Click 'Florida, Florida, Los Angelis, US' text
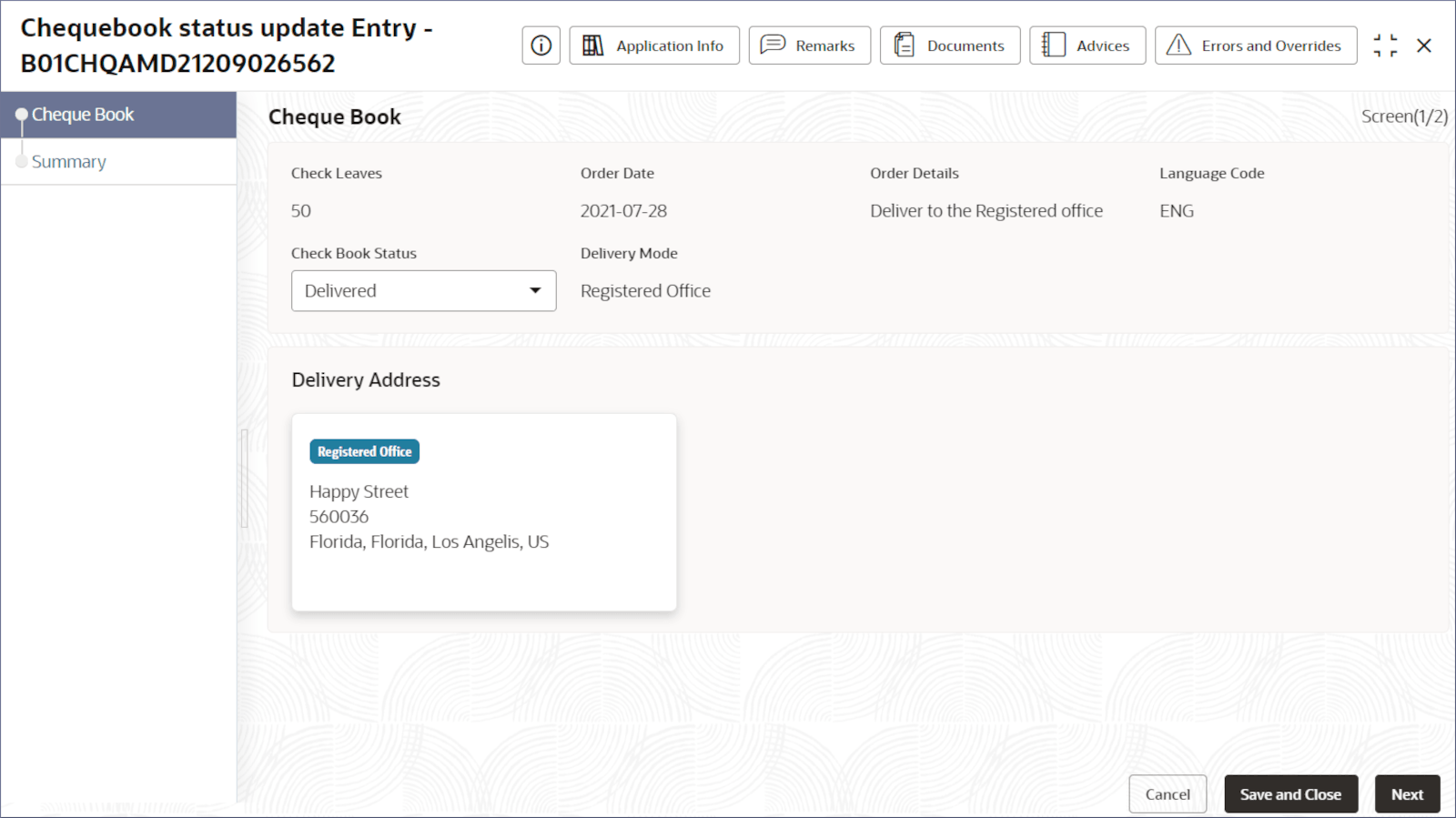Screen dimensions: 1456x818 [x=429, y=542]
